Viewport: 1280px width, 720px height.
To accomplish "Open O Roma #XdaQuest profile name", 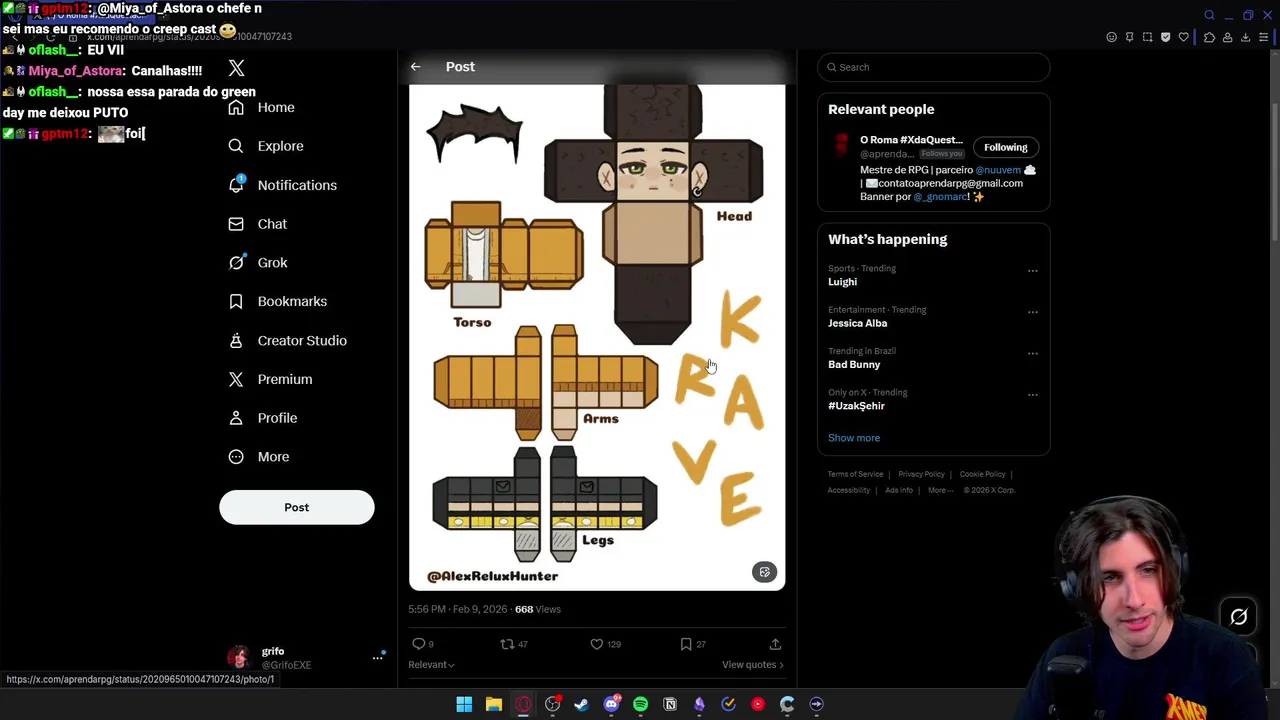I will pos(911,140).
